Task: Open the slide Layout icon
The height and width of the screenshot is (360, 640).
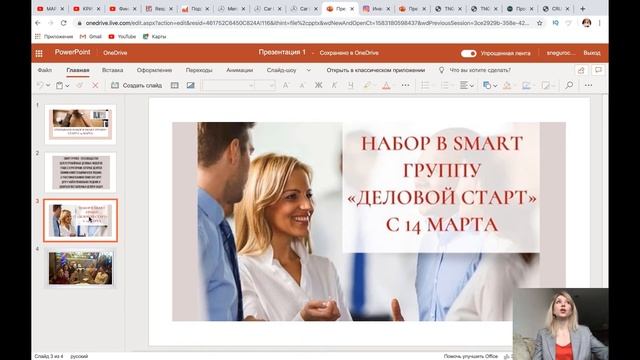Action: pyautogui.click(x=175, y=85)
